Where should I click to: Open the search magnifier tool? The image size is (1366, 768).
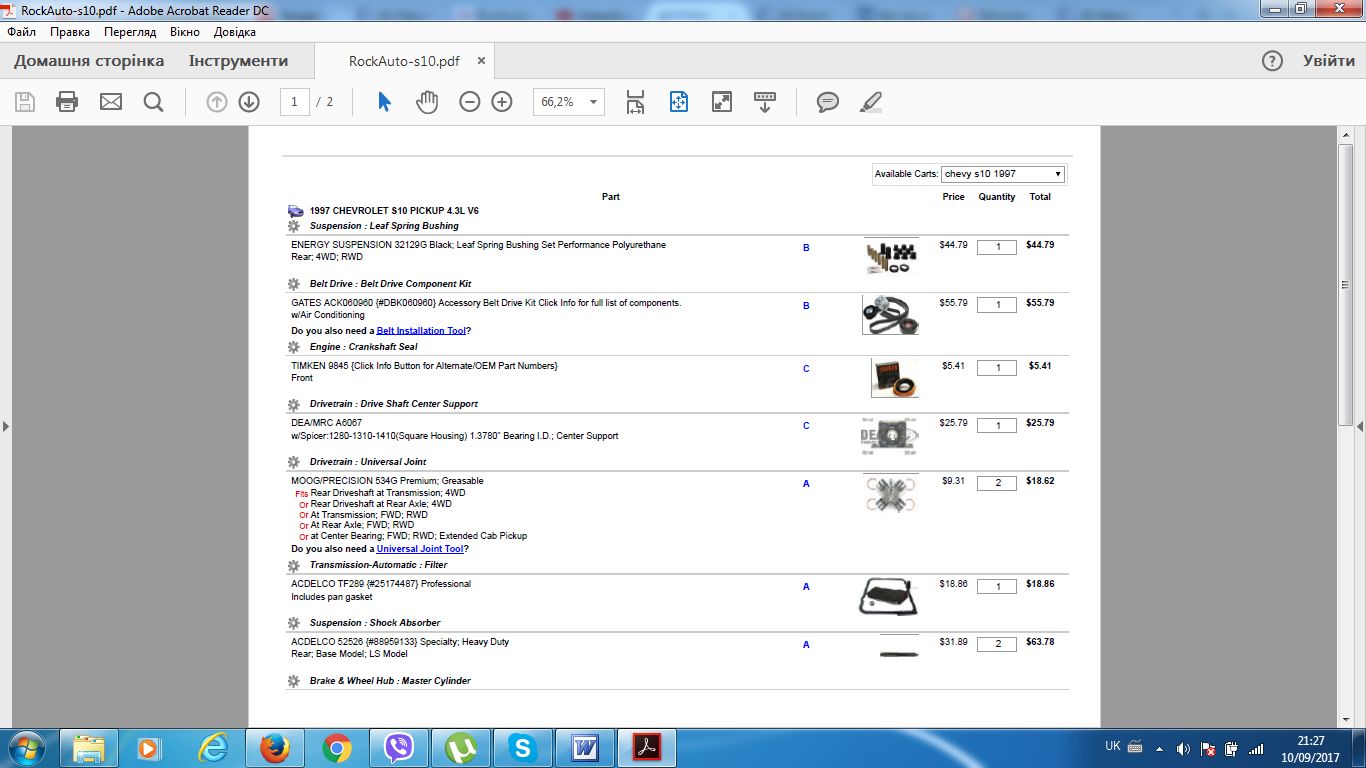(x=153, y=102)
